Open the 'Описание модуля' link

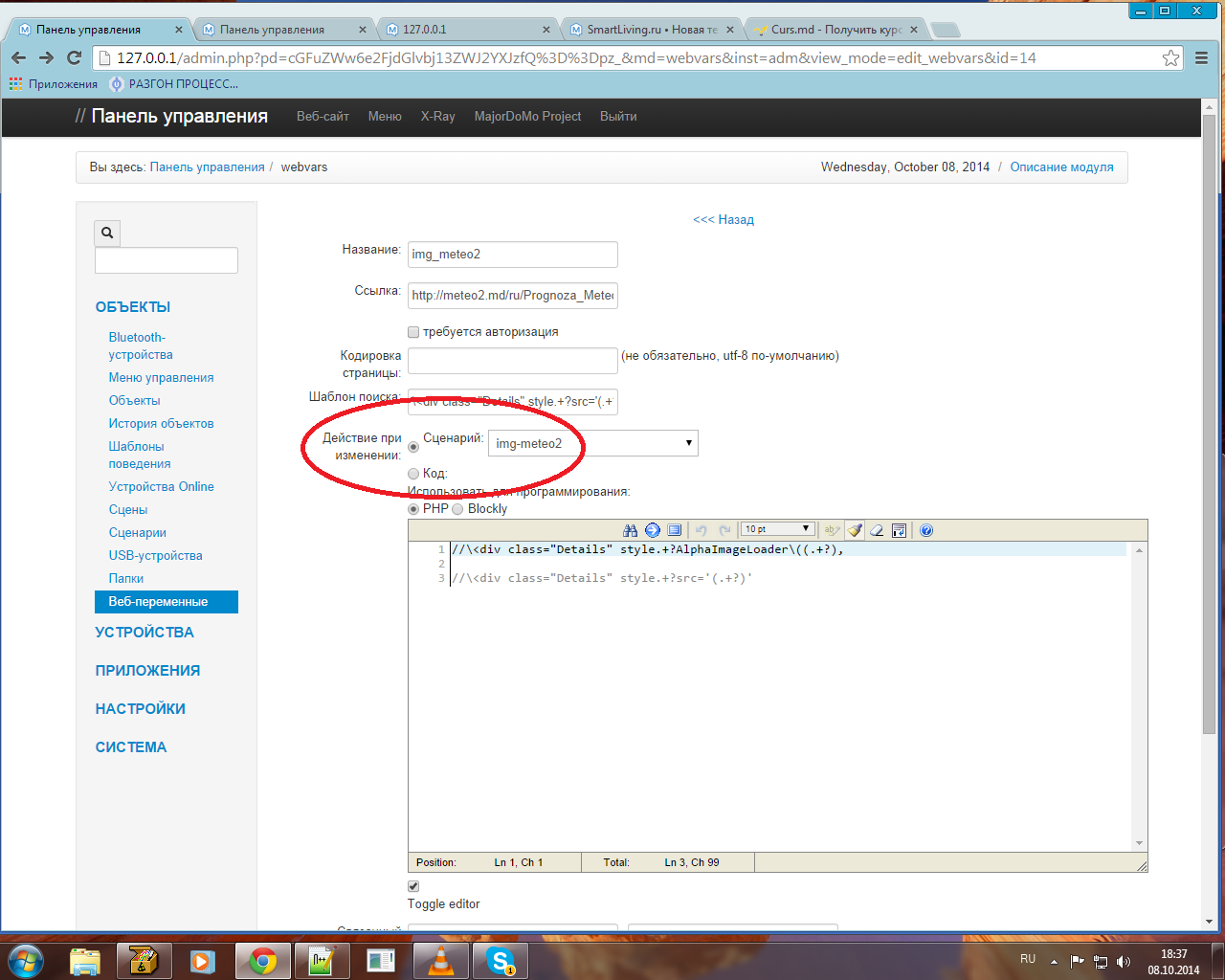1062,167
